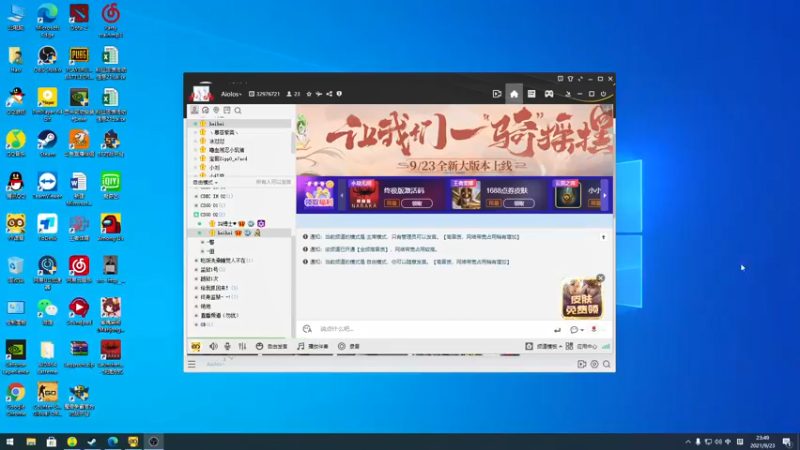
Task: Click the chat message input field
Action: 434,329
